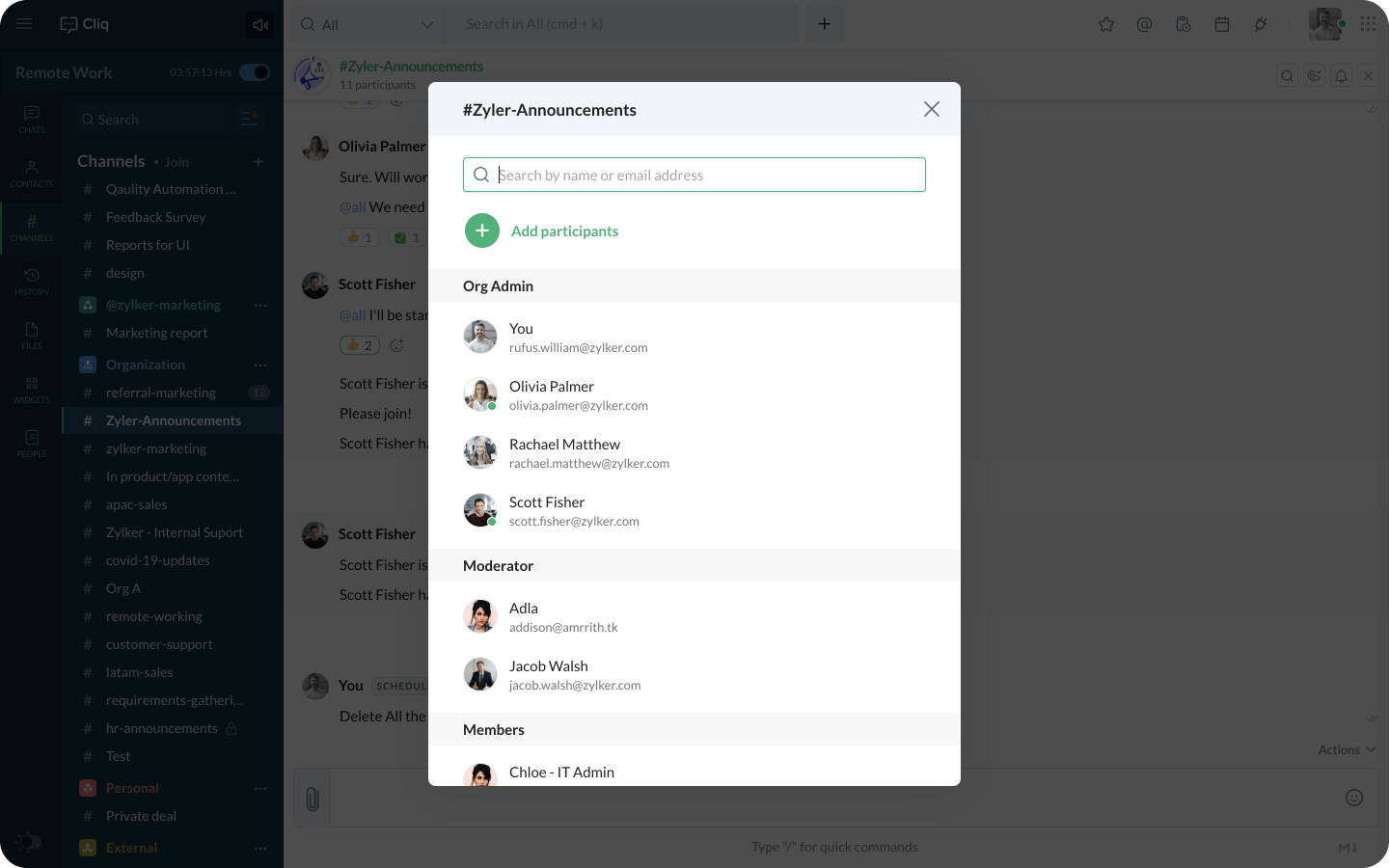Open the hamburger menu
The height and width of the screenshot is (868, 1389).
[24, 24]
